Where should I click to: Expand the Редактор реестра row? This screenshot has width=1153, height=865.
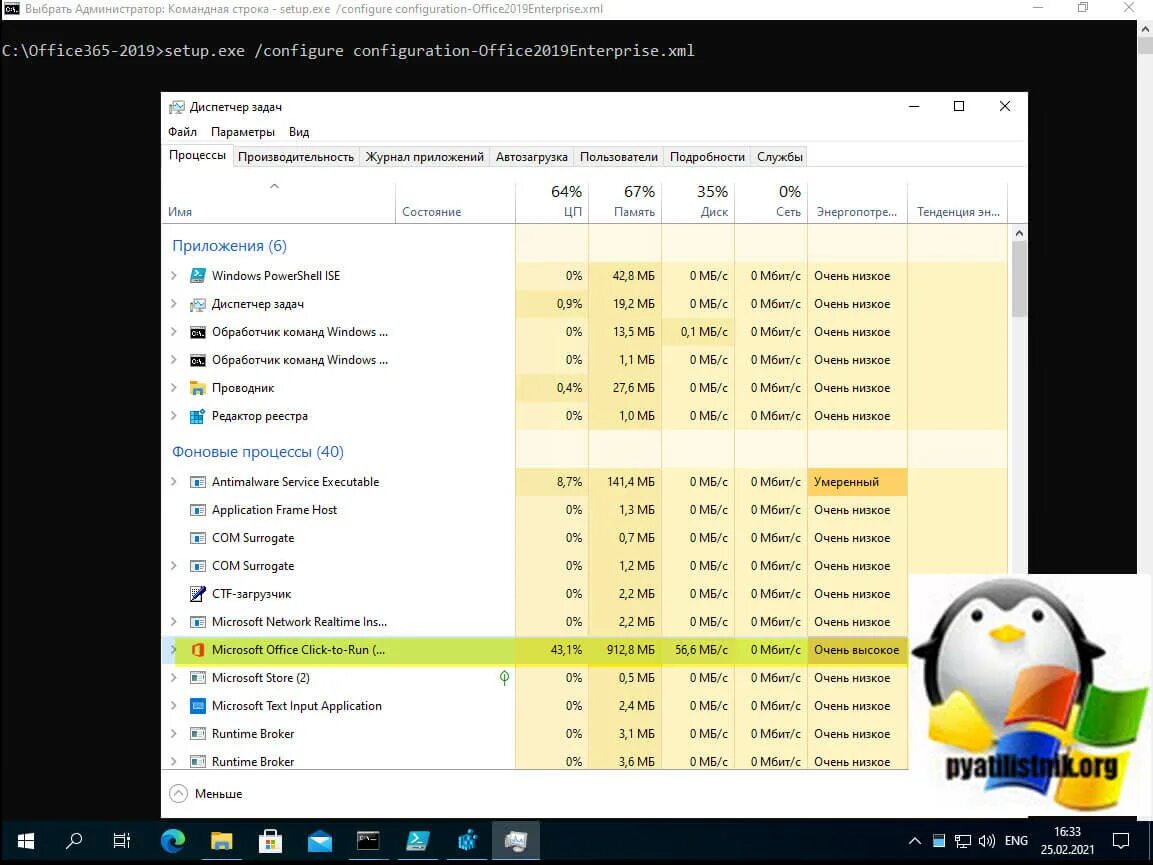pyautogui.click(x=174, y=416)
